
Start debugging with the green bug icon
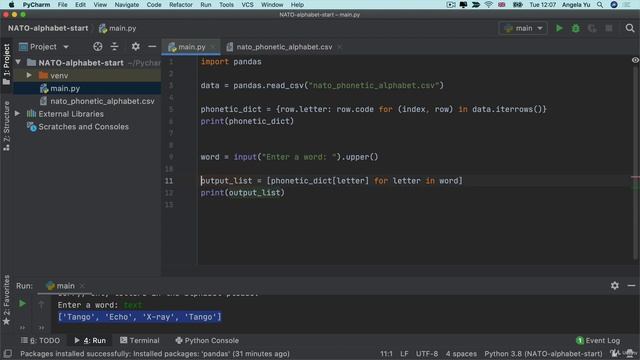click(576, 28)
